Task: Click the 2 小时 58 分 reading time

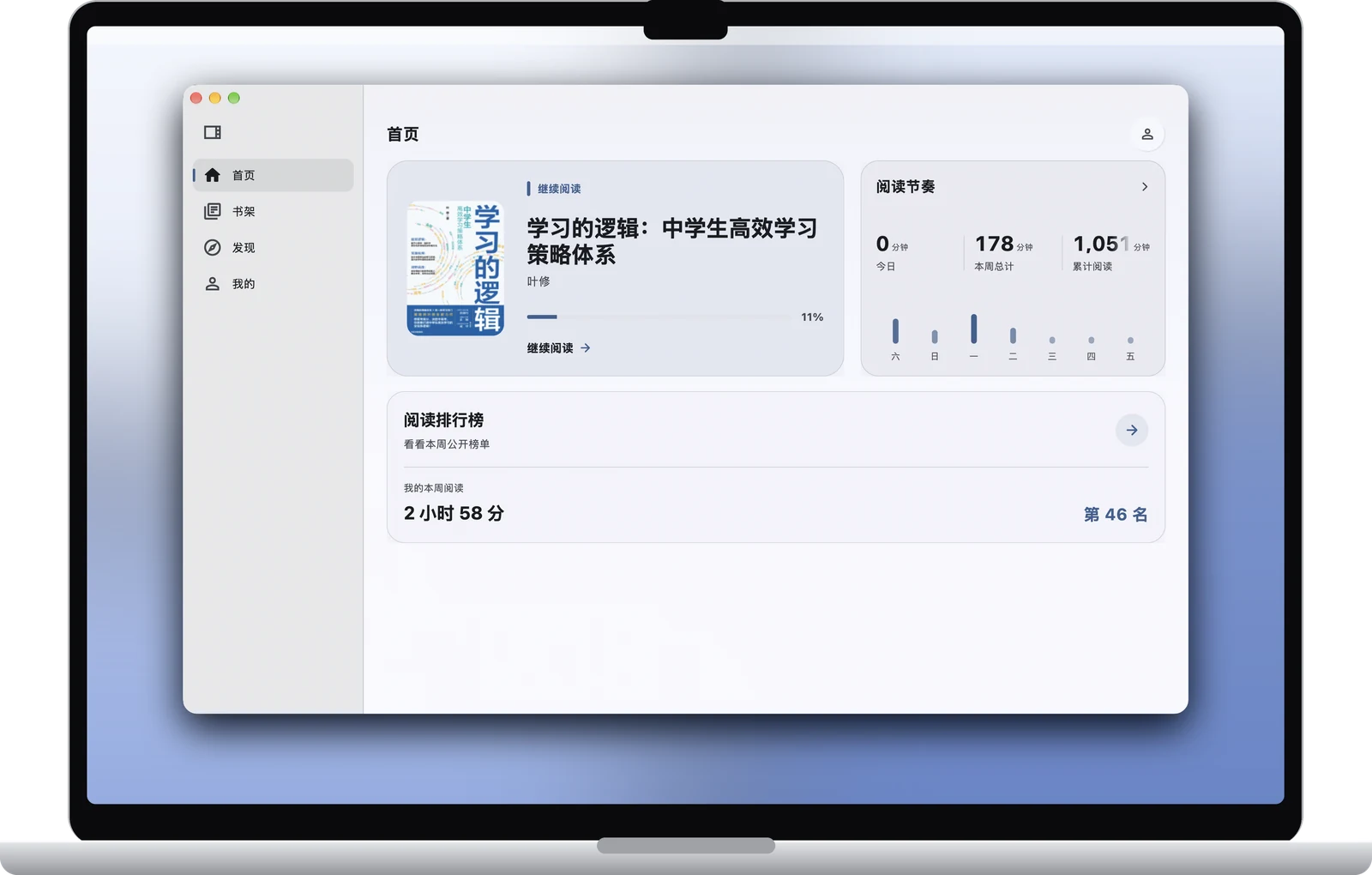Action: click(454, 513)
